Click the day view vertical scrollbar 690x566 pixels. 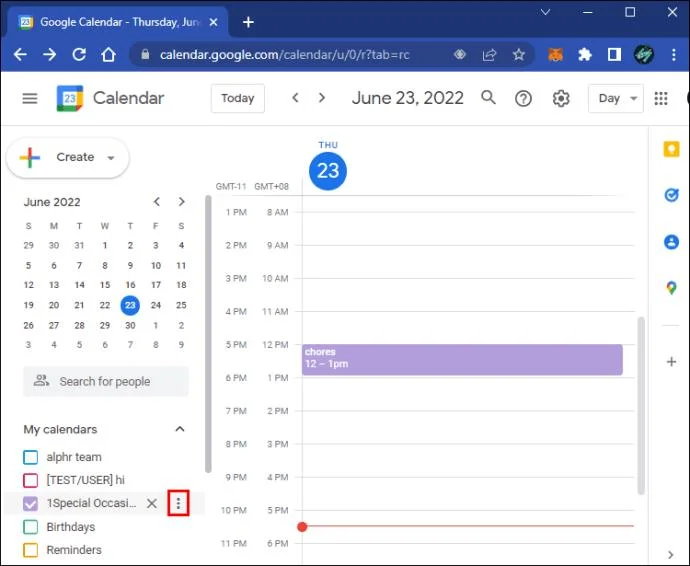tap(641, 406)
